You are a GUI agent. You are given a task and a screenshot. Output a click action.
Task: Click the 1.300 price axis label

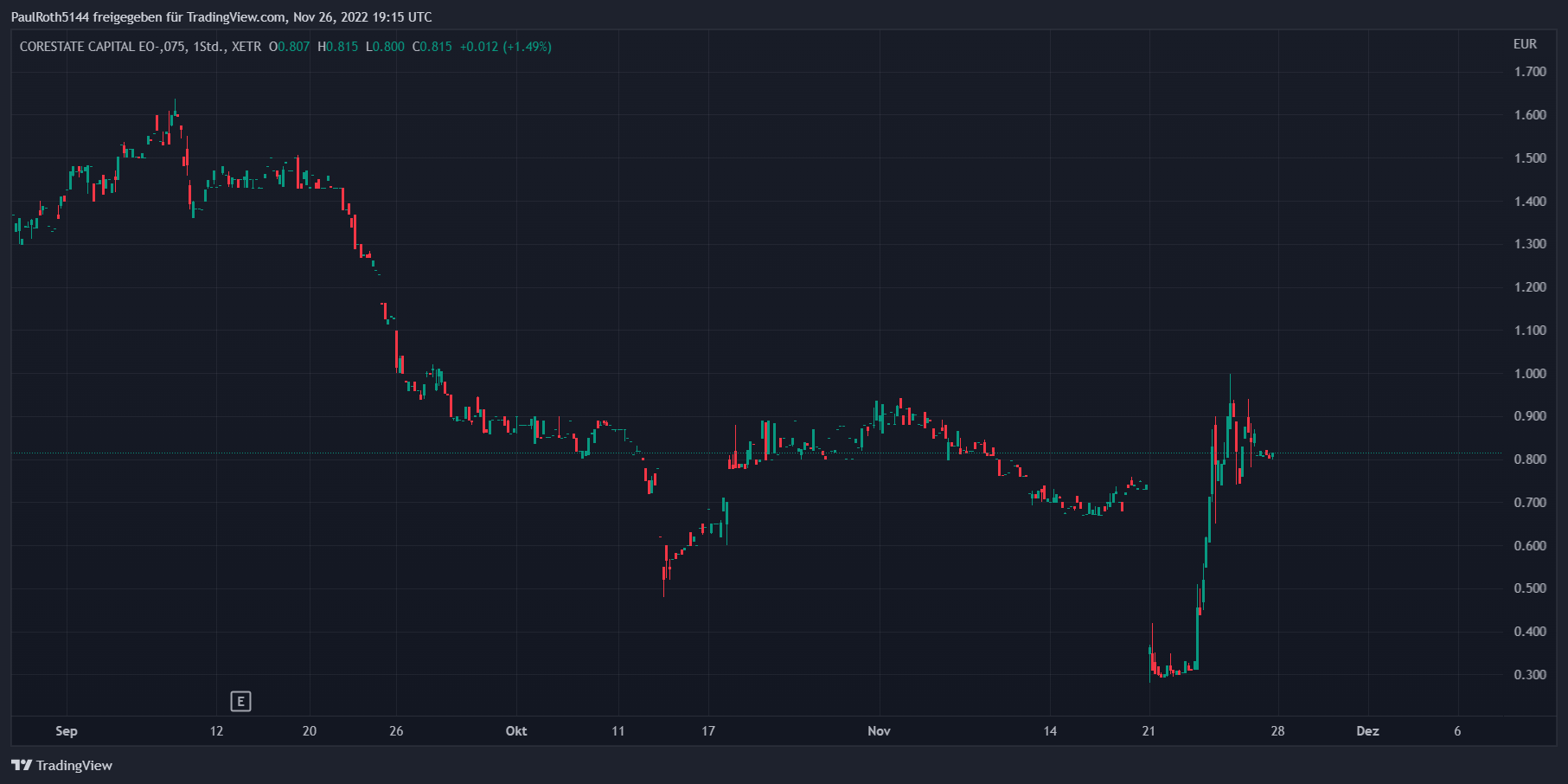(1530, 244)
